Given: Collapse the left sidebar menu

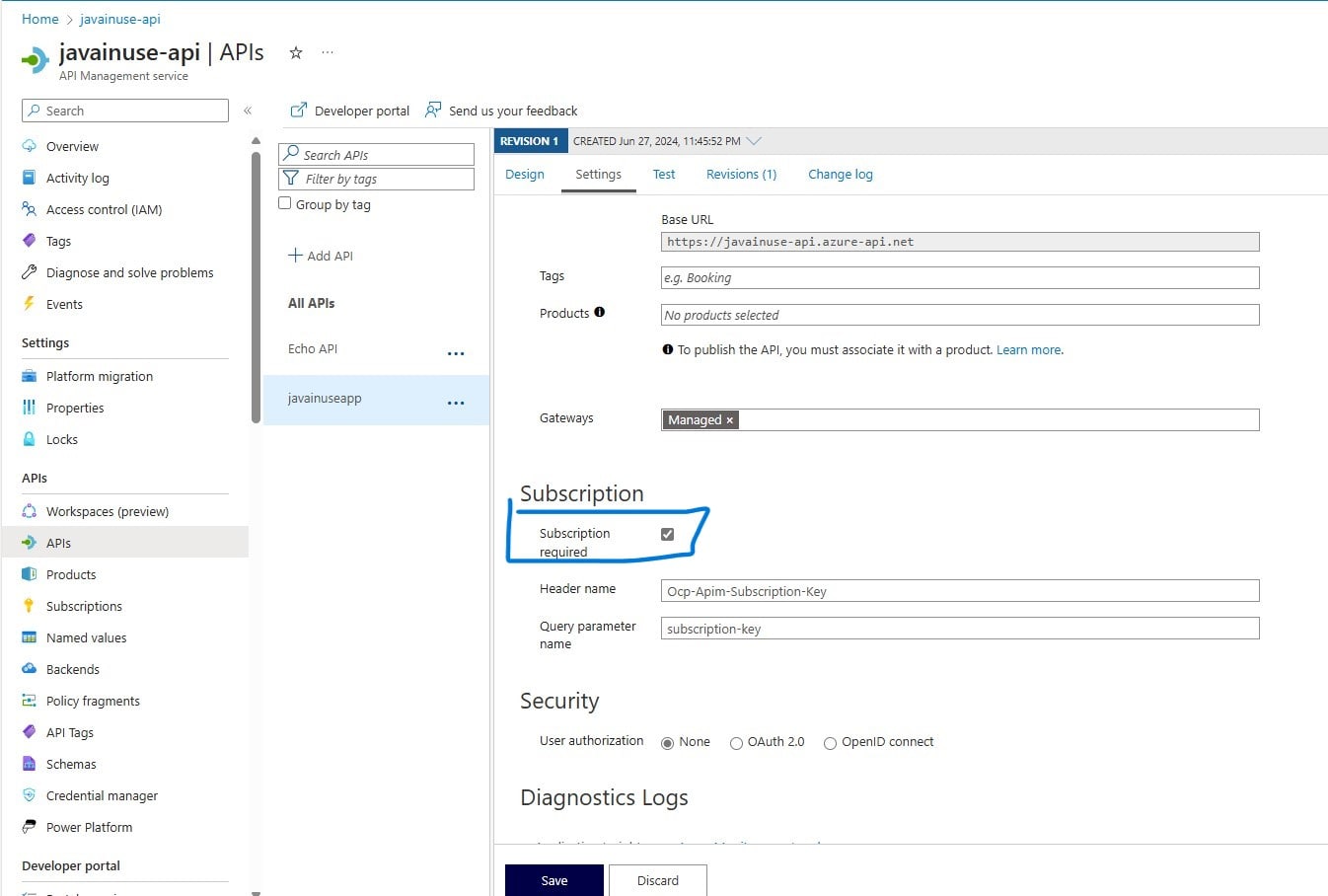Looking at the screenshot, I should pos(248,111).
